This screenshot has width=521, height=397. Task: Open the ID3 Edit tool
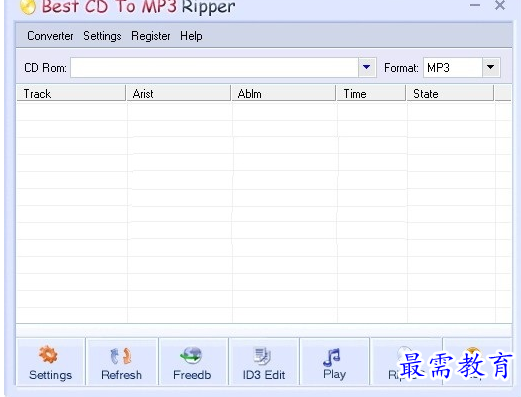pos(264,362)
